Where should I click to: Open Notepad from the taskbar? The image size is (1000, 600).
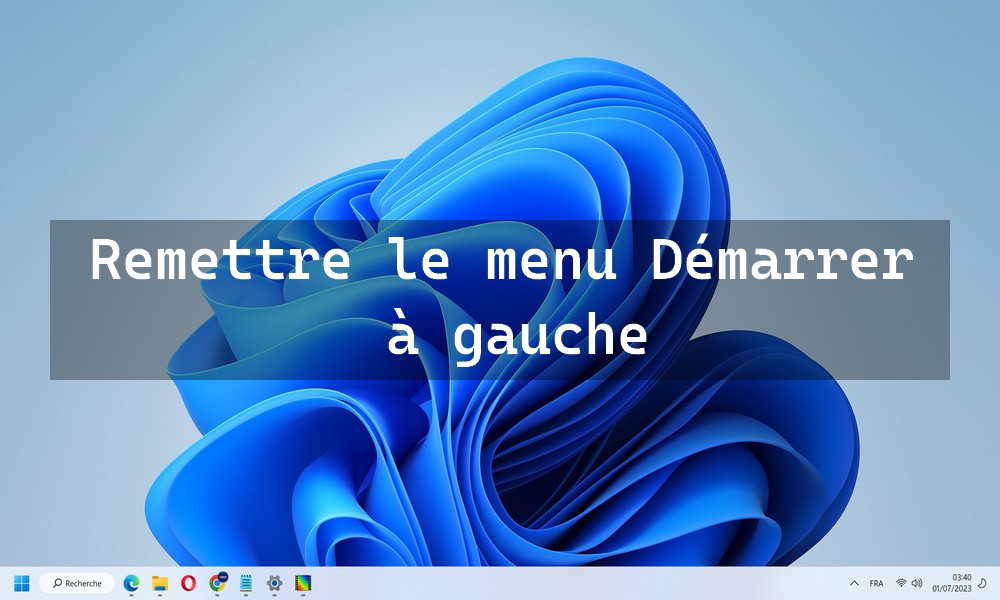(245, 582)
